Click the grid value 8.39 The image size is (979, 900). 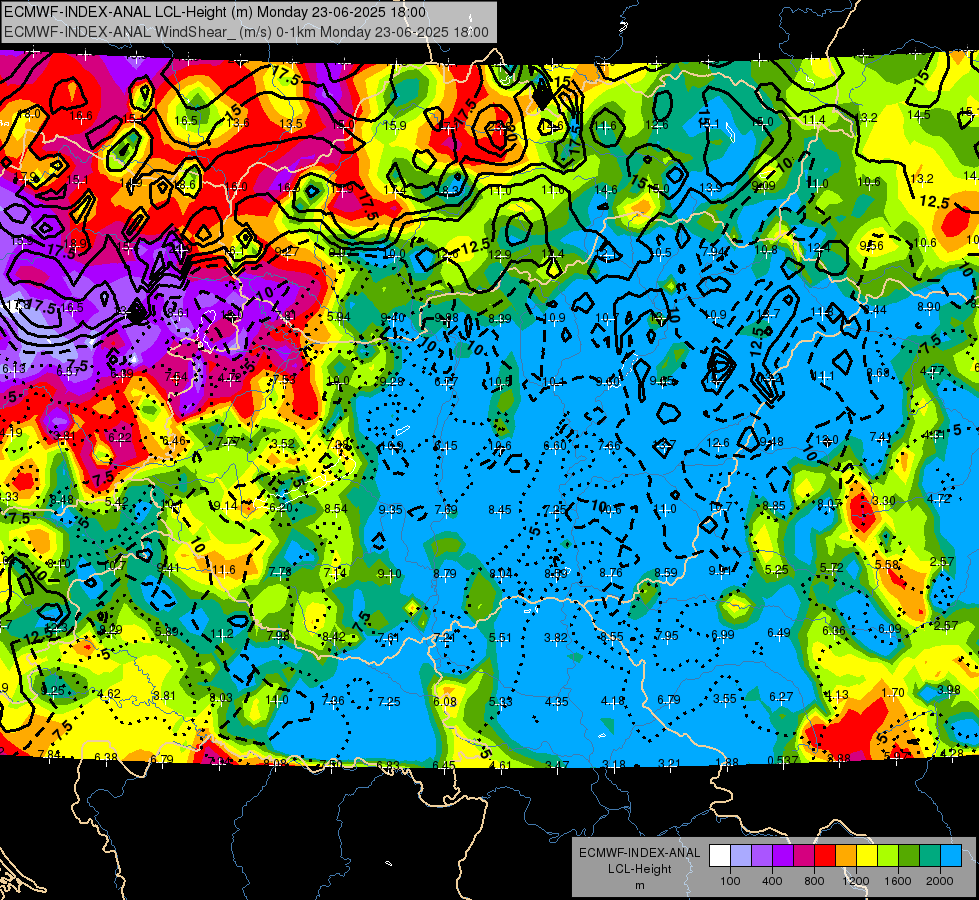click(500, 319)
